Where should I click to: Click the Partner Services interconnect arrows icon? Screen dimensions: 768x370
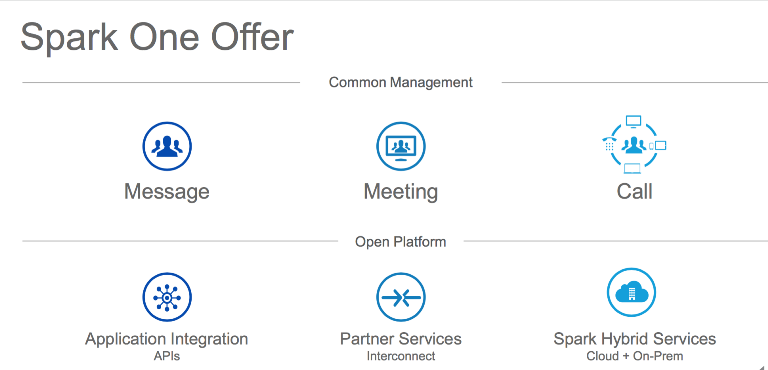(x=401, y=297)
